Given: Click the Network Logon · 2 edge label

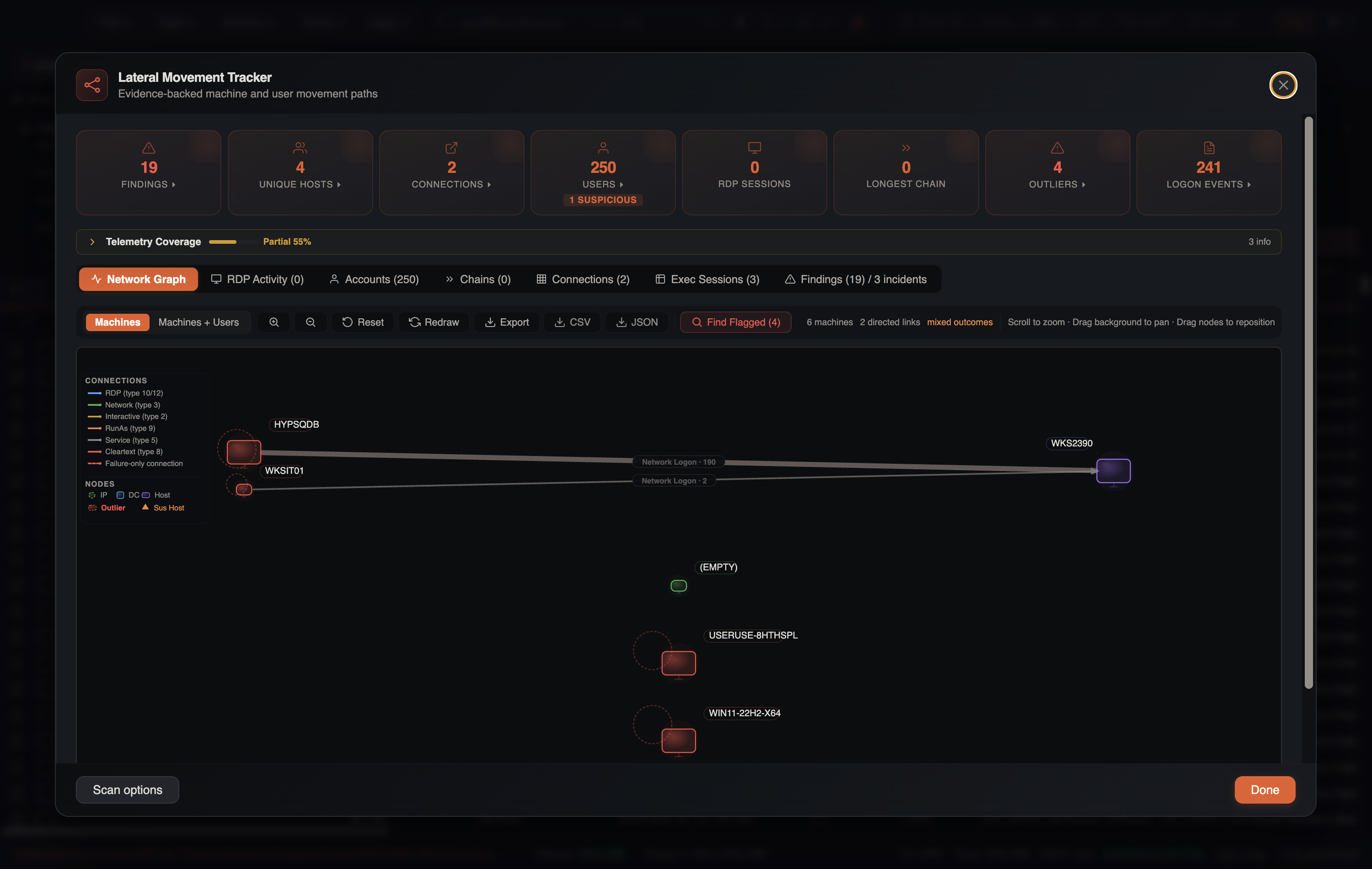Looking at the screenshot, I should point(674,481).
